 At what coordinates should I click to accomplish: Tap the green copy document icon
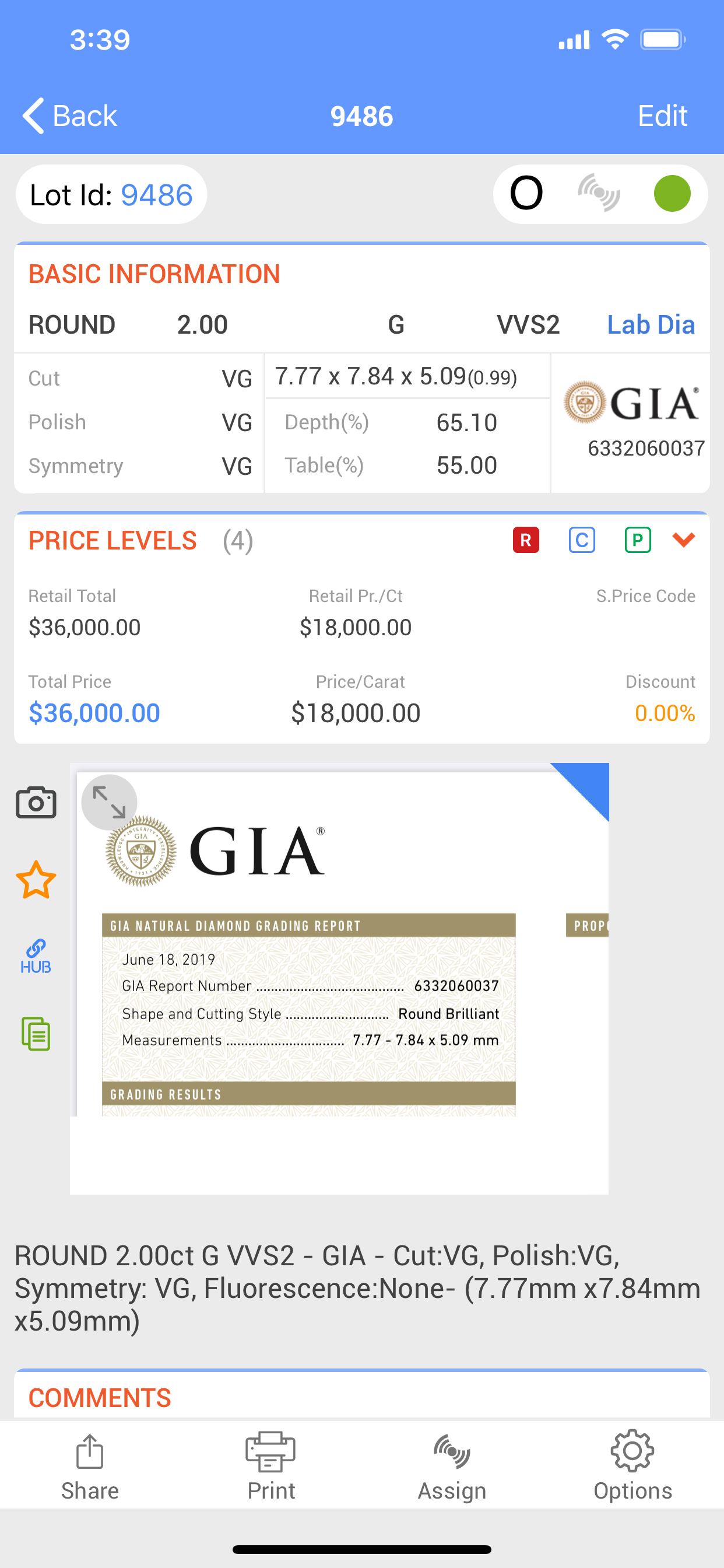pyautogui.click(x=36, y=1034)
